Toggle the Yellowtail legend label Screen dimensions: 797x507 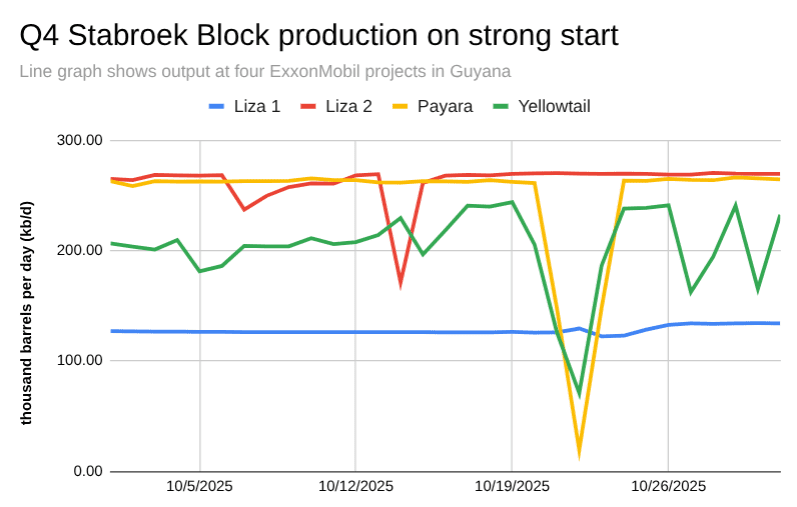click(554, 106)
